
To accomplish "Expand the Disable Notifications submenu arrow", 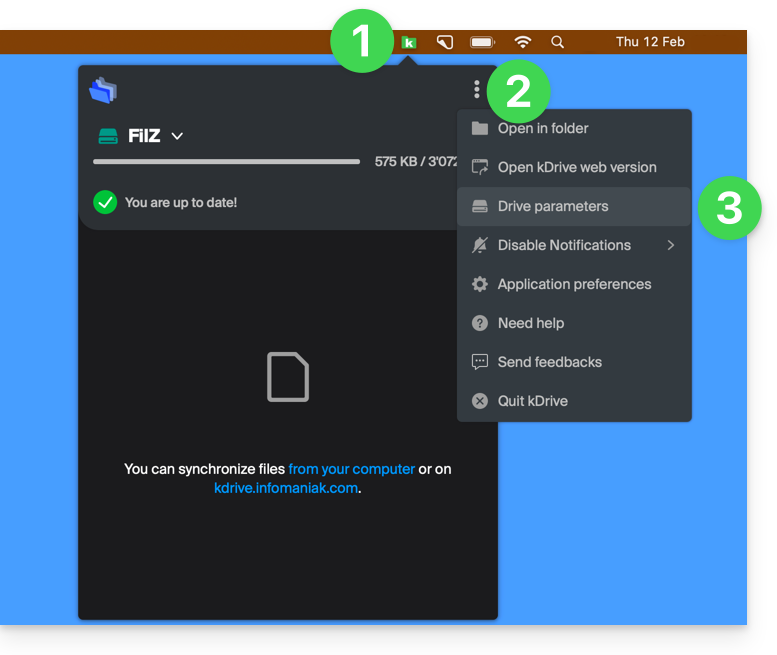I will tap(671, 245).
